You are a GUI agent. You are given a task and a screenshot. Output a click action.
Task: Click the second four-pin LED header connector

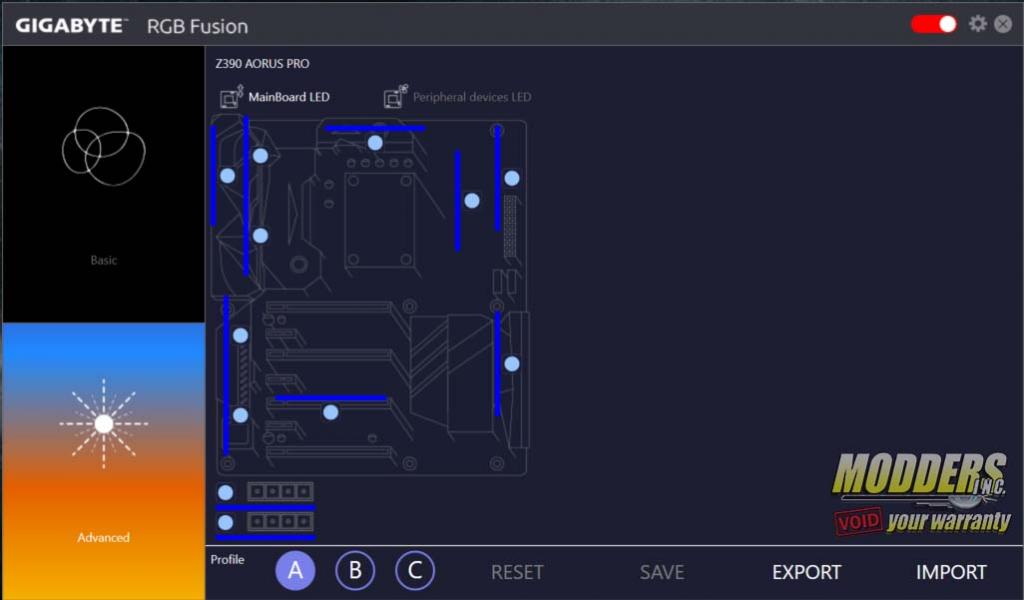(280, 522)
